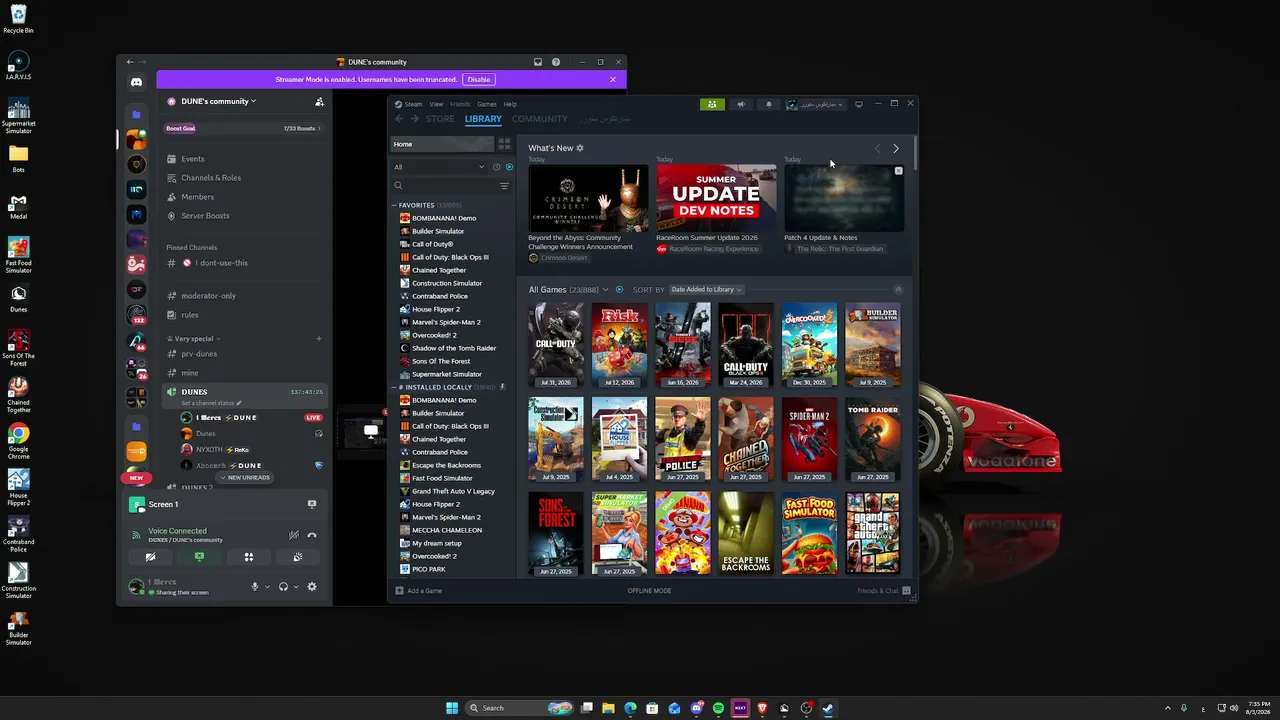
Task: Open the All library filter dropdown
Action: coord(439,167)
